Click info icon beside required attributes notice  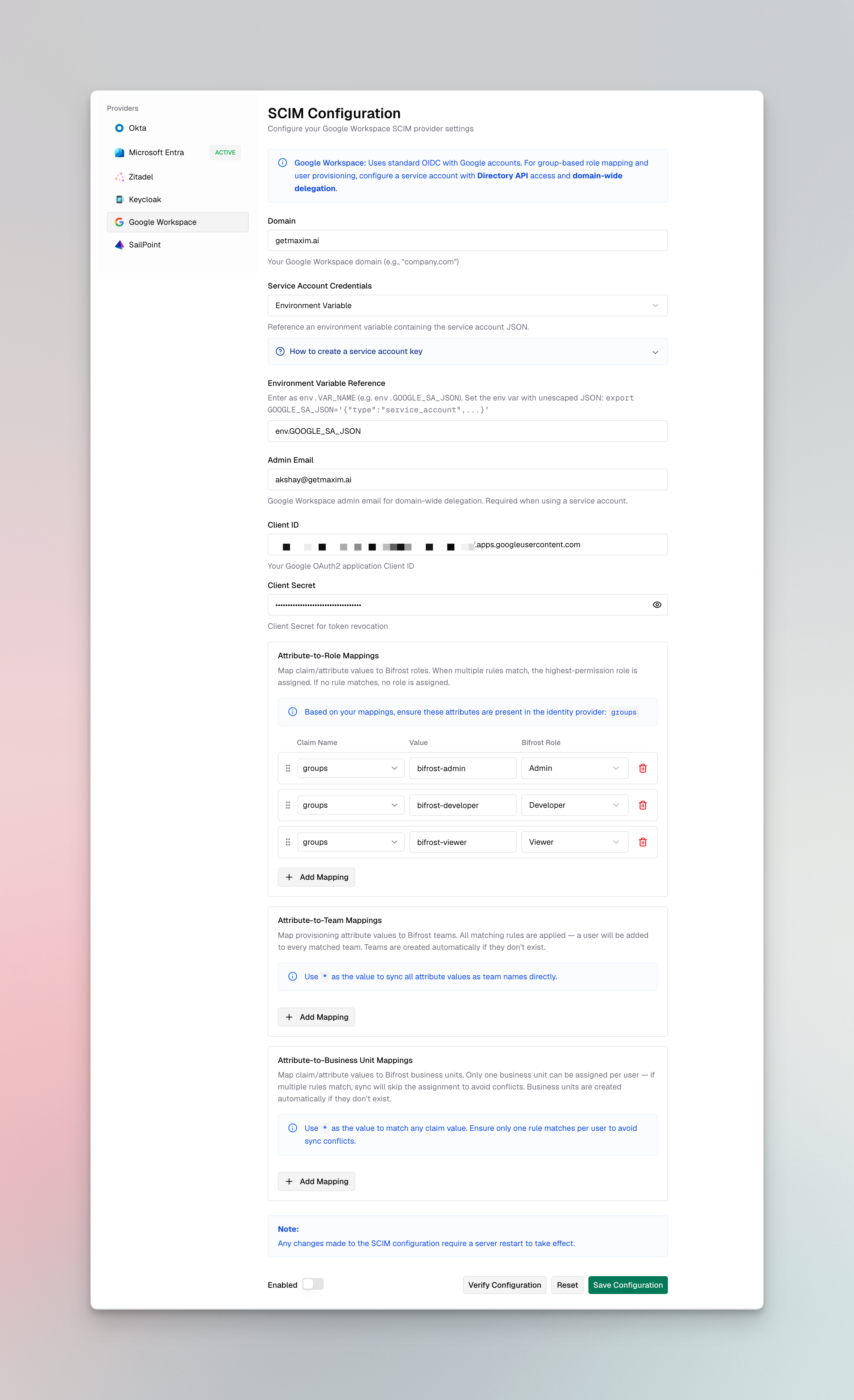pos(293,712)
